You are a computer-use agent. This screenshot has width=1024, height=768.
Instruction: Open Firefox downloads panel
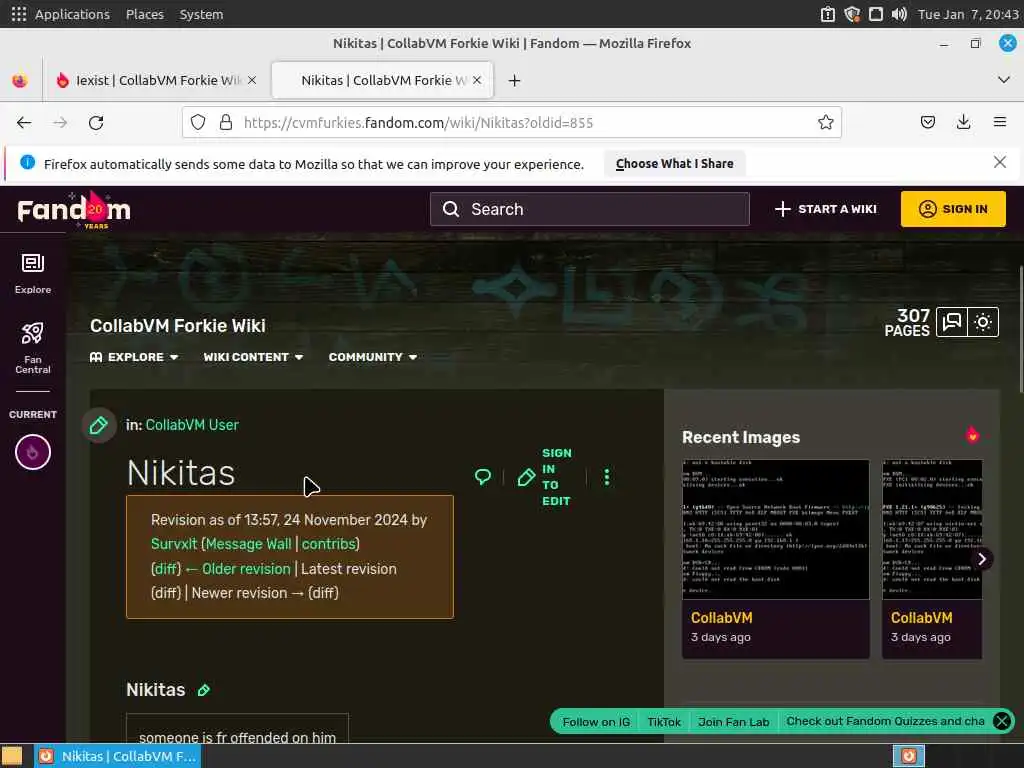click(x=963, y=122)
